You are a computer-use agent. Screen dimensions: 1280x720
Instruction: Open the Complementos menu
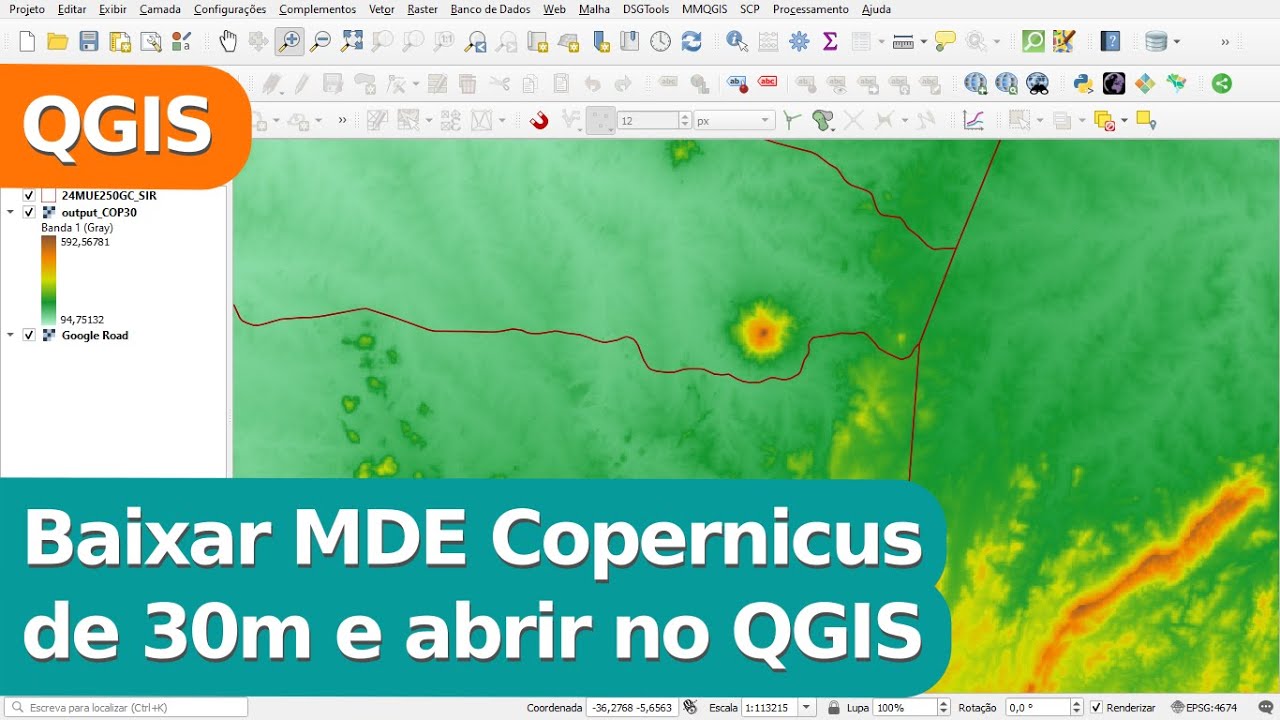(317, 9)
